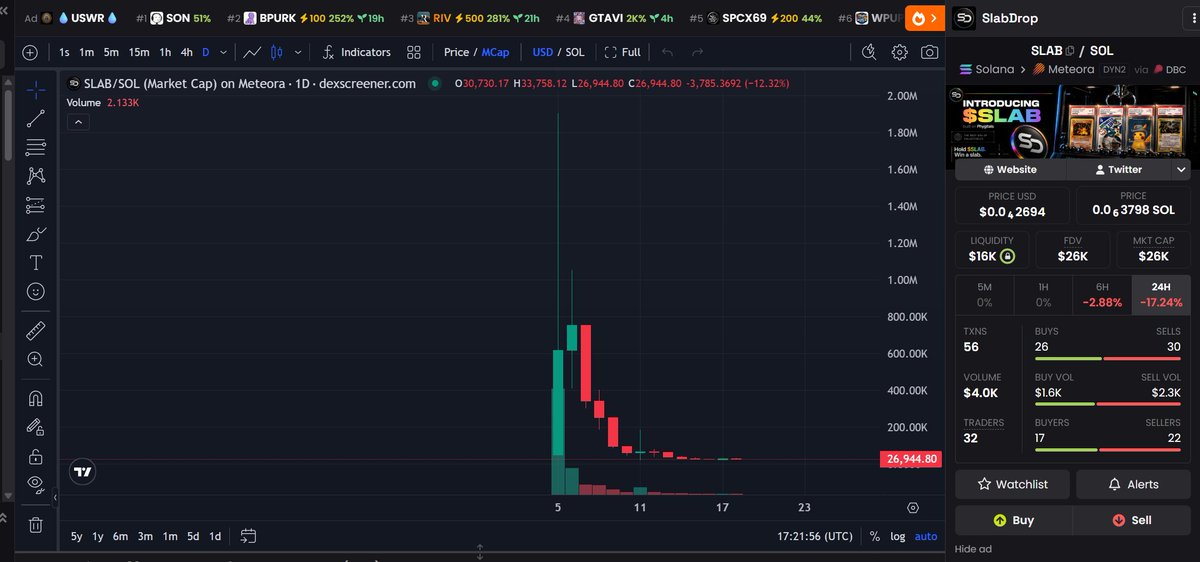Select the text annotation tool
This screenshot has height=562, width=1200.
(36, 263)
